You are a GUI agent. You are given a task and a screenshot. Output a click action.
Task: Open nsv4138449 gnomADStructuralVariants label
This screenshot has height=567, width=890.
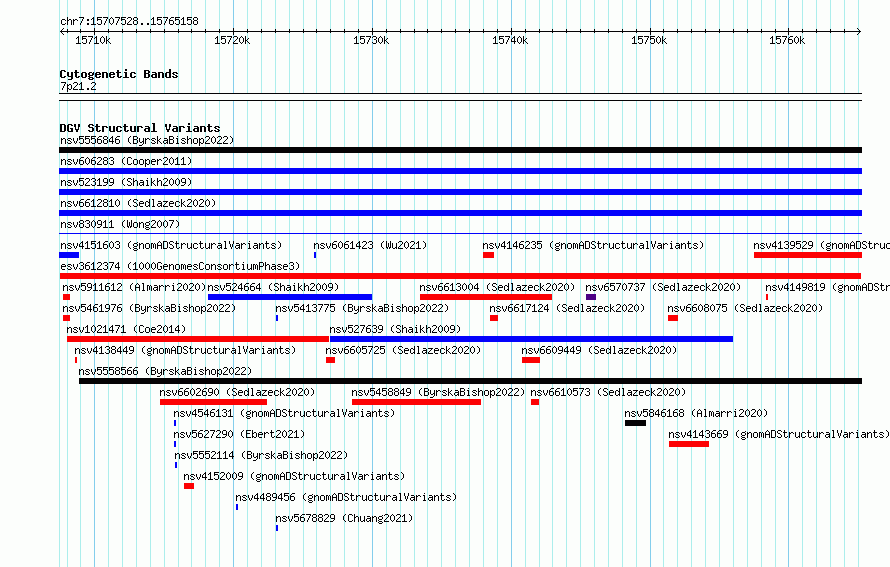click(x=185, y=350)
